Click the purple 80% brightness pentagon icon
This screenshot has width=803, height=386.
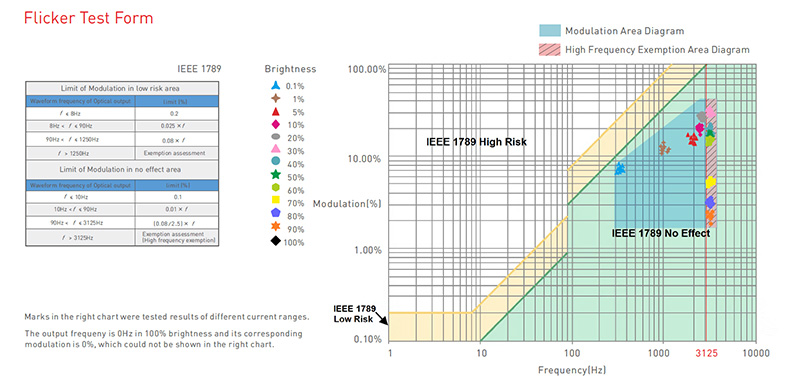click(x=276, y=216)
